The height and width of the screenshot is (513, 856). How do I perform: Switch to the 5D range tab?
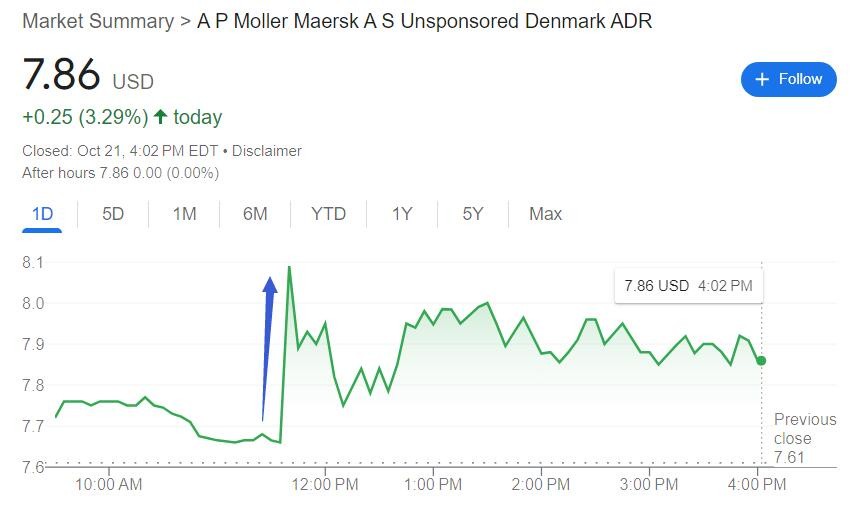[x=113, y=214]
